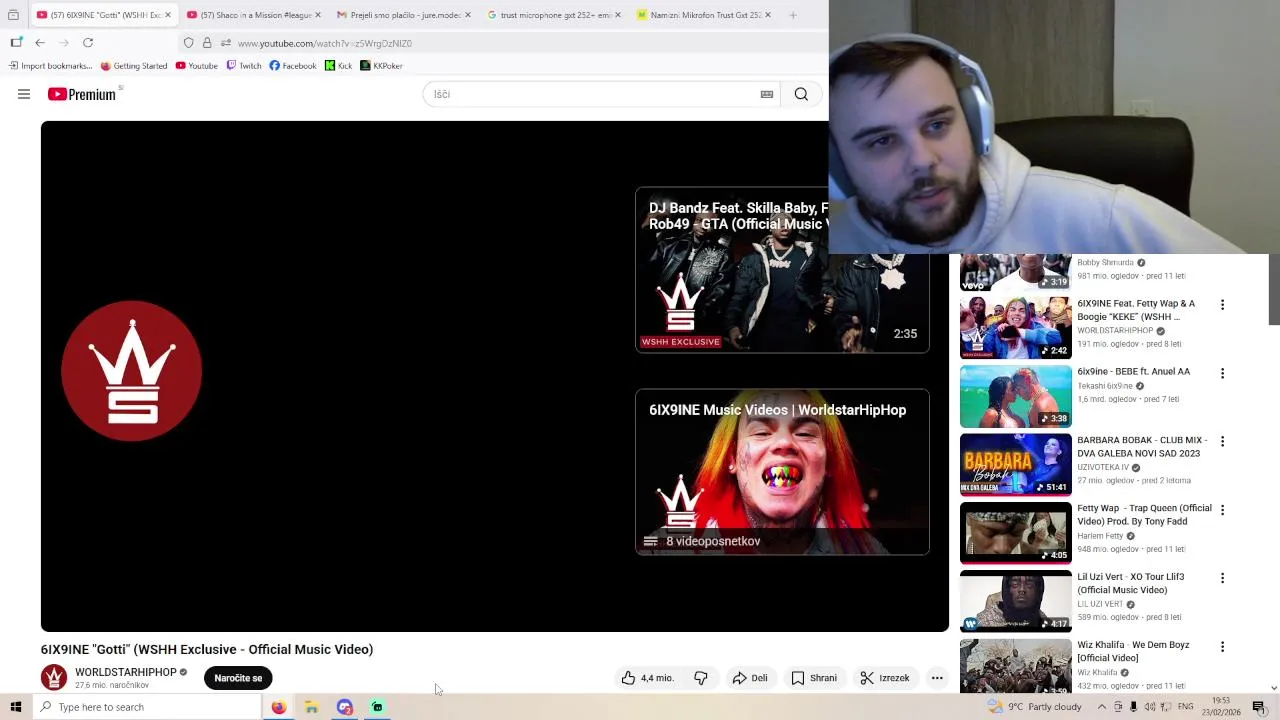Open the Firefox tab overview icon
Image resolution: width=1280 pixels, height=720 pixels.
(13, 15)
